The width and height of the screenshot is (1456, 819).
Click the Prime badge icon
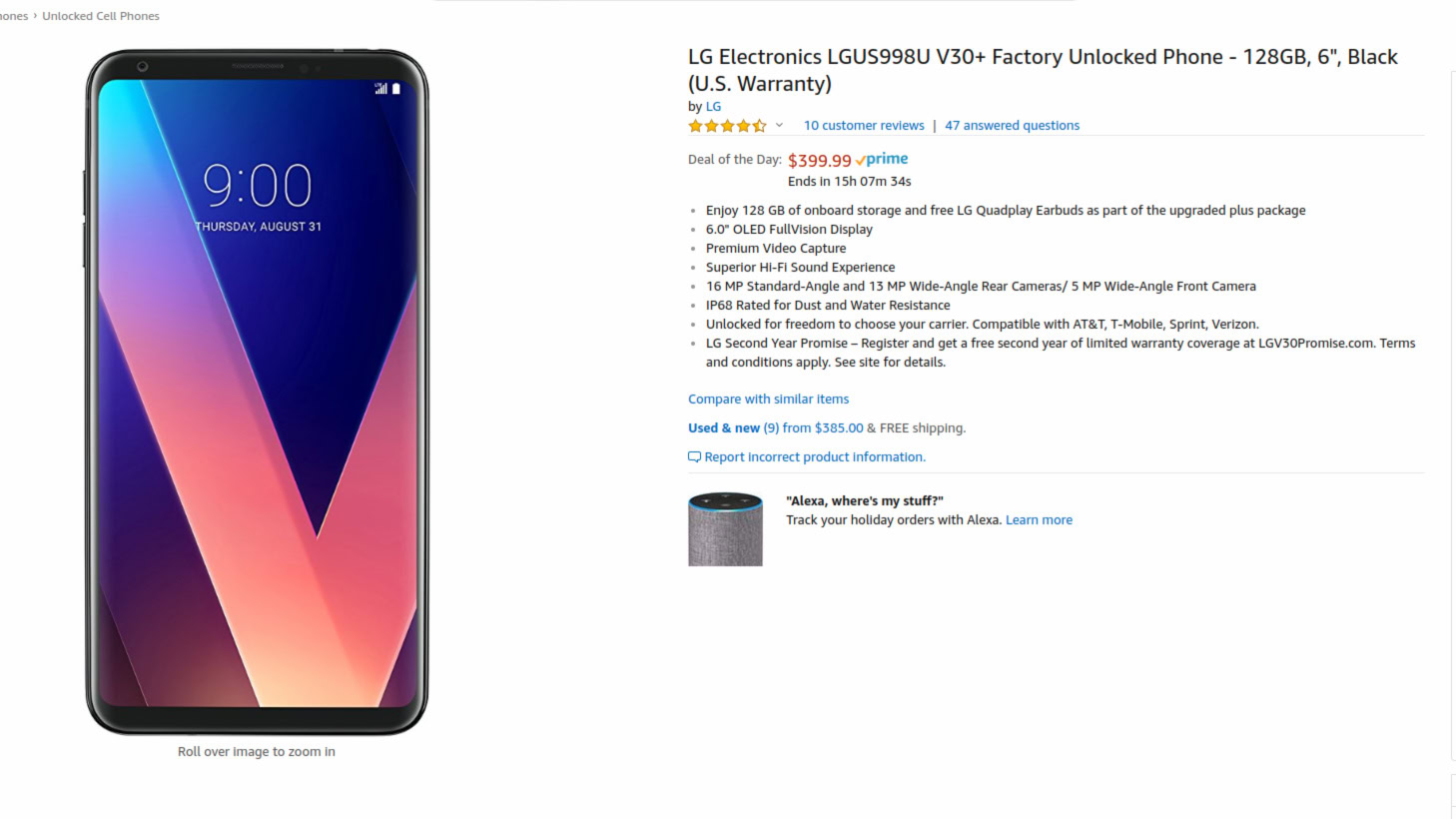click(x=882, y=159)
